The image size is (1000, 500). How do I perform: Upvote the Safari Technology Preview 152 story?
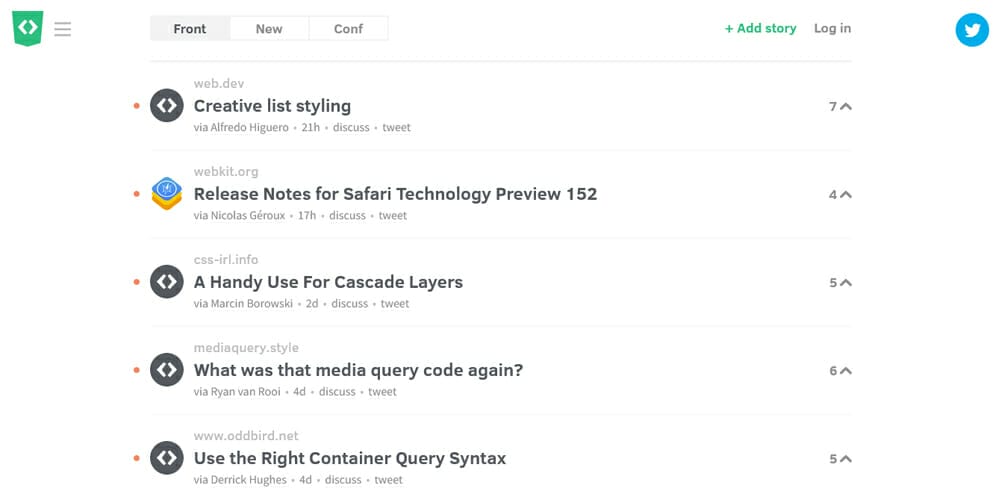[x=841, y=195]
